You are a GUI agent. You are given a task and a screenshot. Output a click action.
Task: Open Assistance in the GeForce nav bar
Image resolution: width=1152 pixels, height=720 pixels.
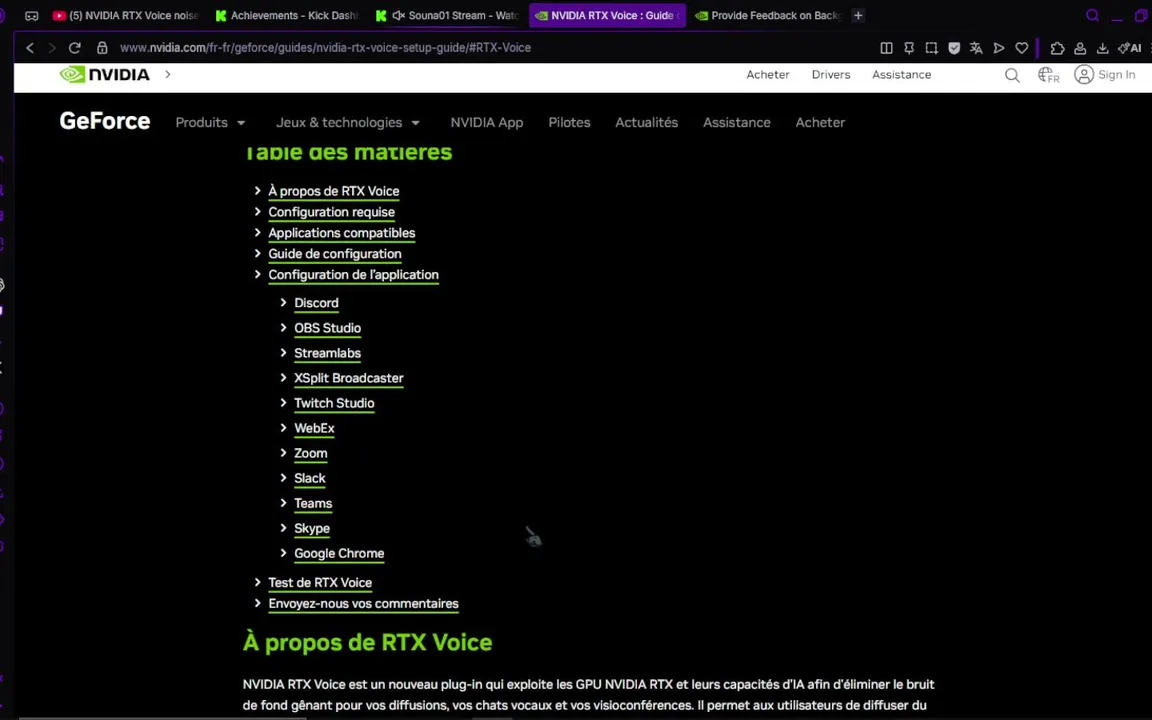click(x=736, y=123)
